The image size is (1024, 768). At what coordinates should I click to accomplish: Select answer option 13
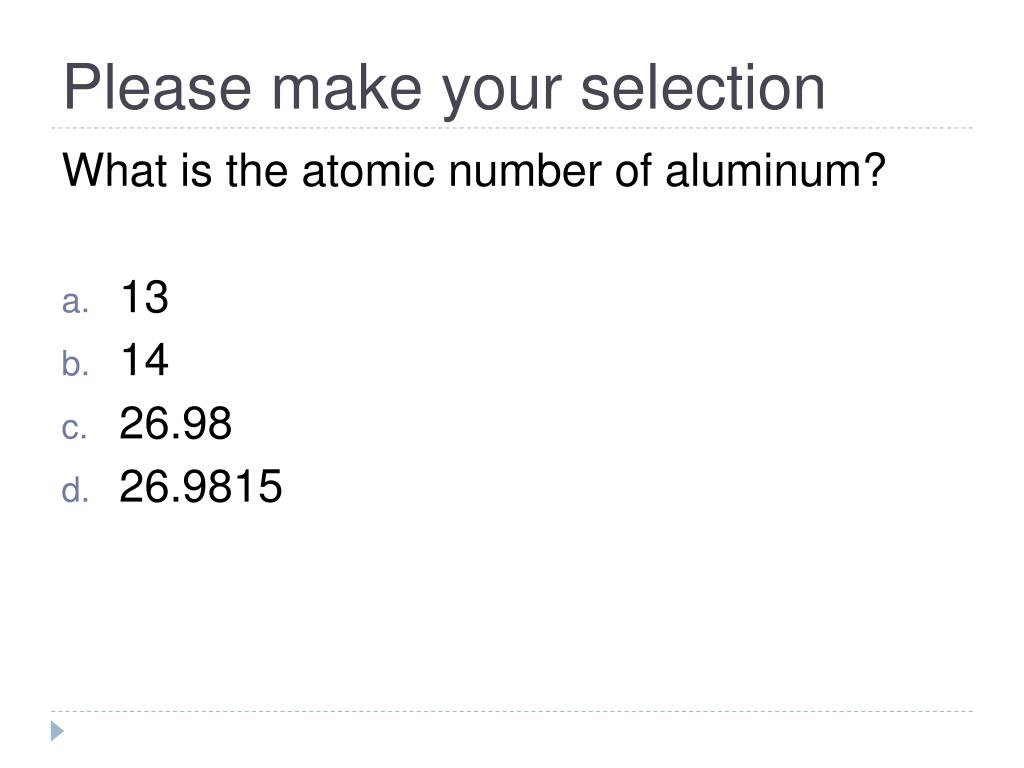(144, 297)
